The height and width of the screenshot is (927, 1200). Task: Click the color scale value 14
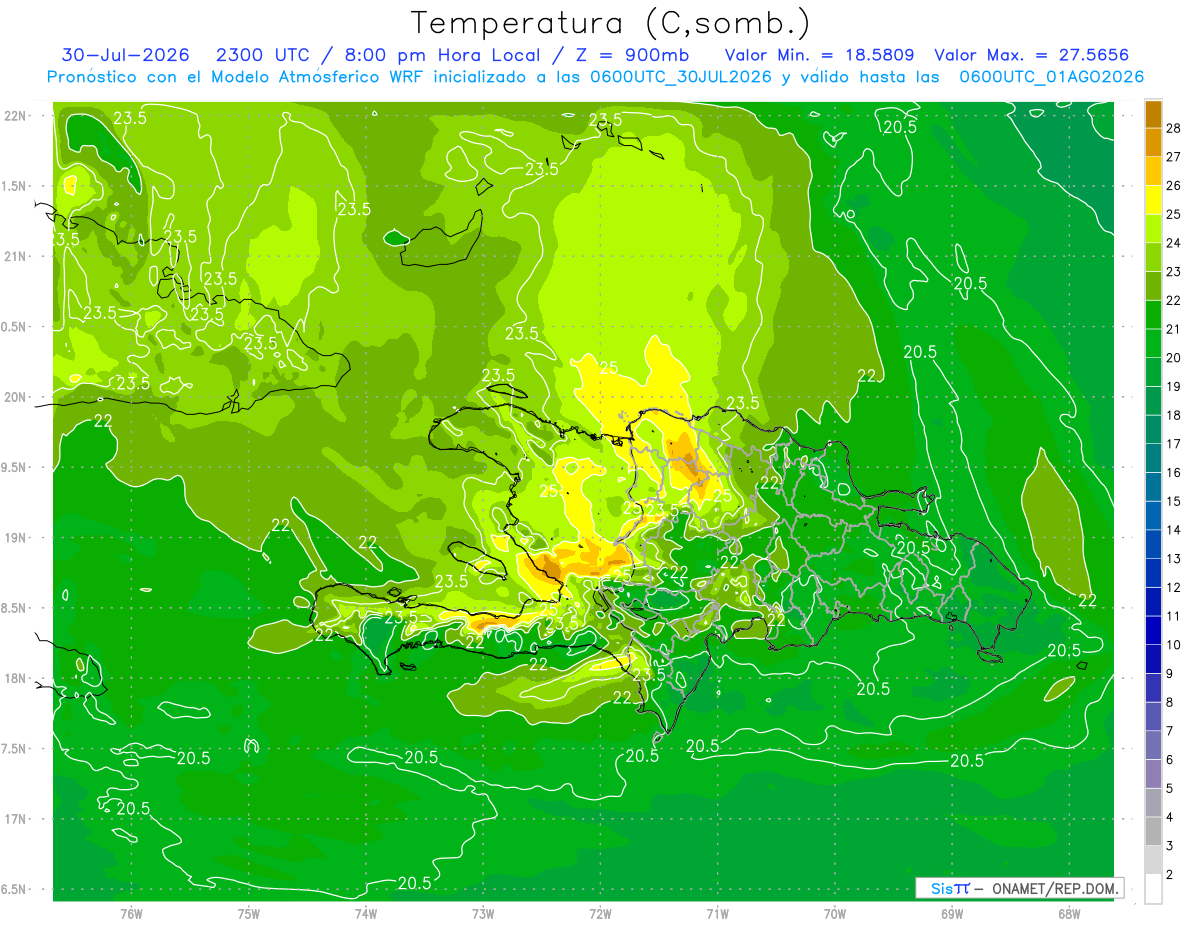click(x=1174, y=530)
